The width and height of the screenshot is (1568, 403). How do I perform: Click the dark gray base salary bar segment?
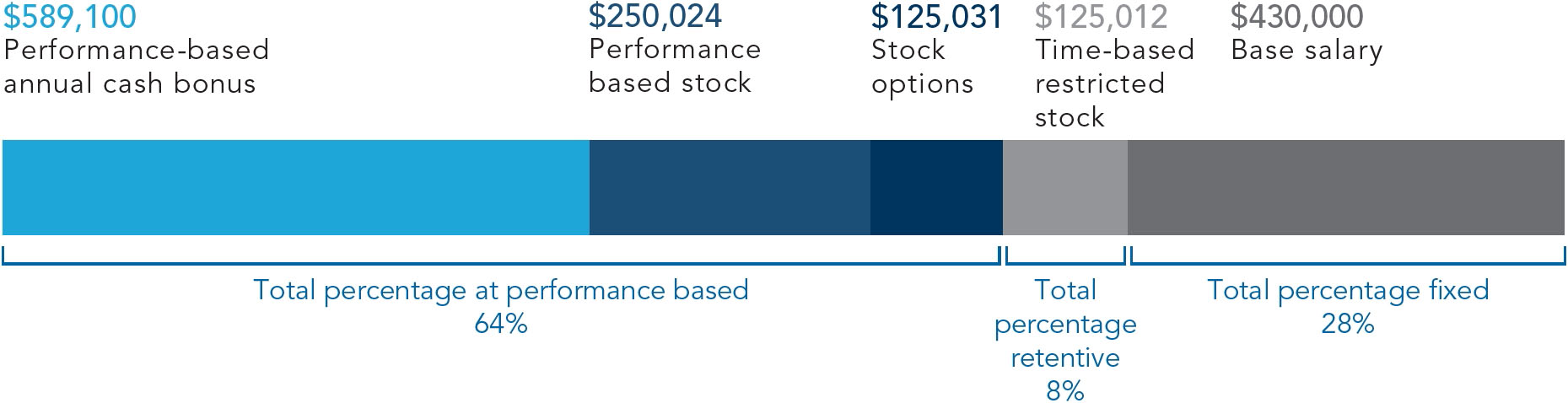click(1345, 187)
